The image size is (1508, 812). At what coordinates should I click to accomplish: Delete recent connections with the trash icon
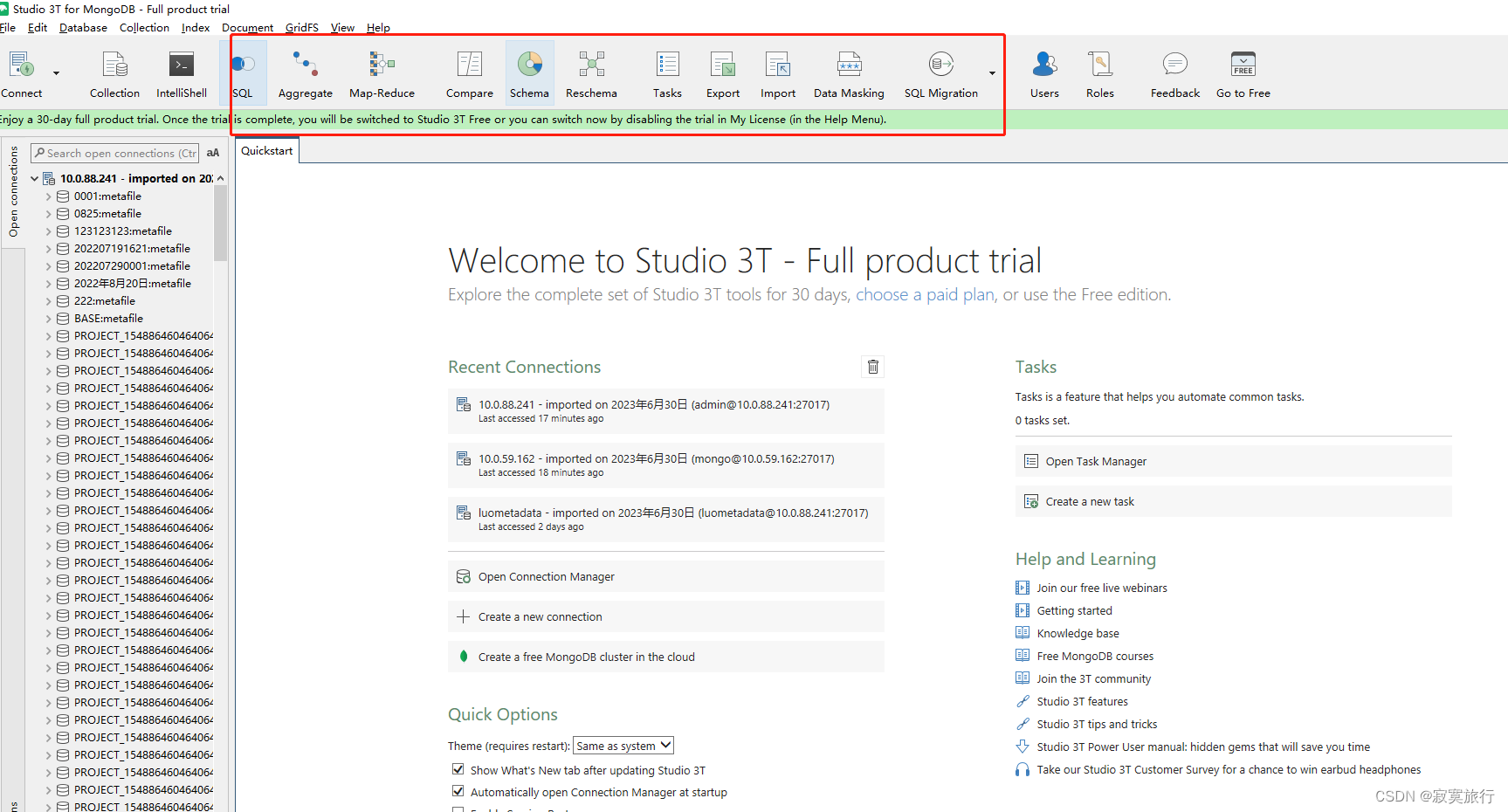point(873,367)
